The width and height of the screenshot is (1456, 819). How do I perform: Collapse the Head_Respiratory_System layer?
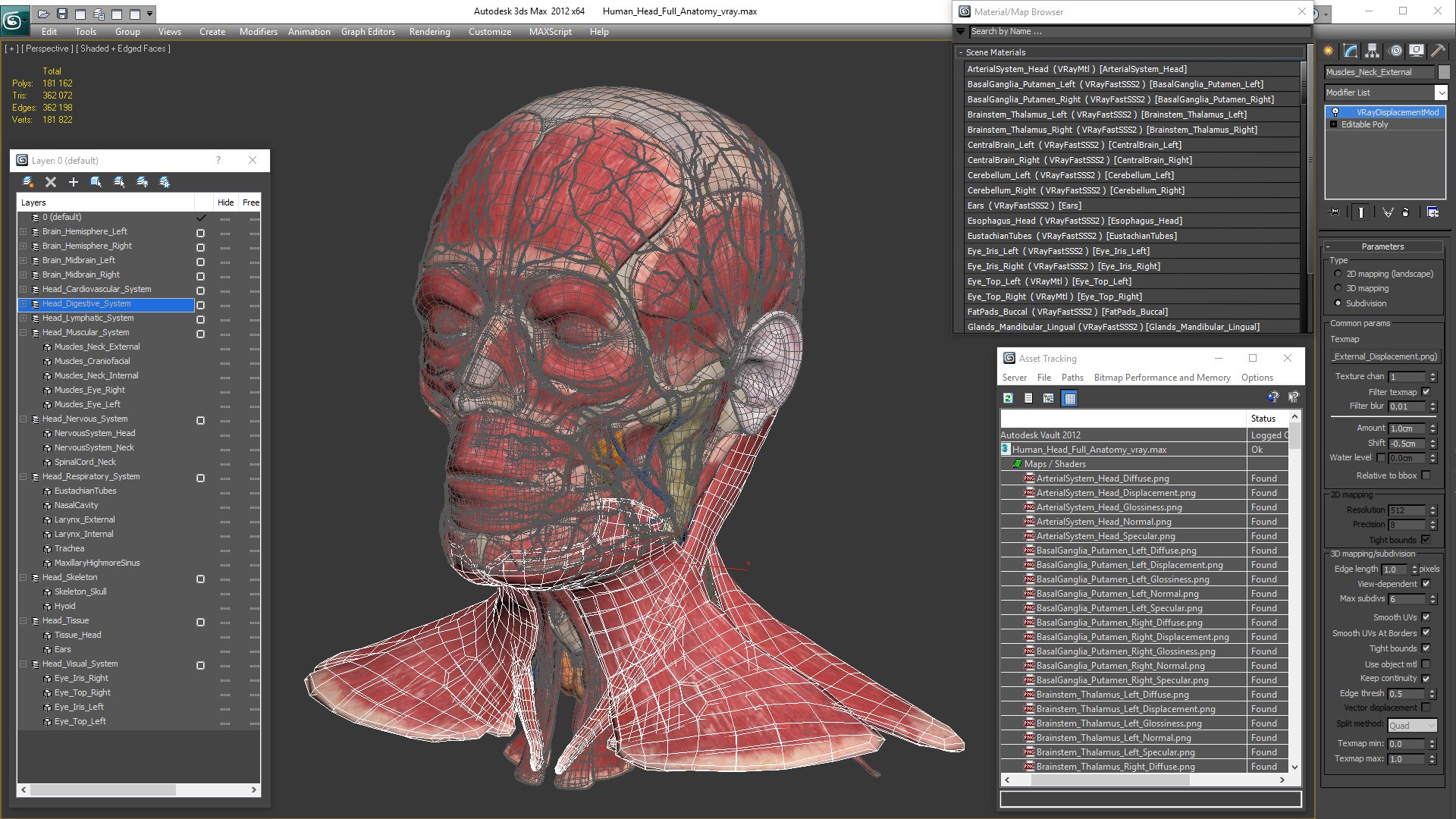[x=24, y=476]
